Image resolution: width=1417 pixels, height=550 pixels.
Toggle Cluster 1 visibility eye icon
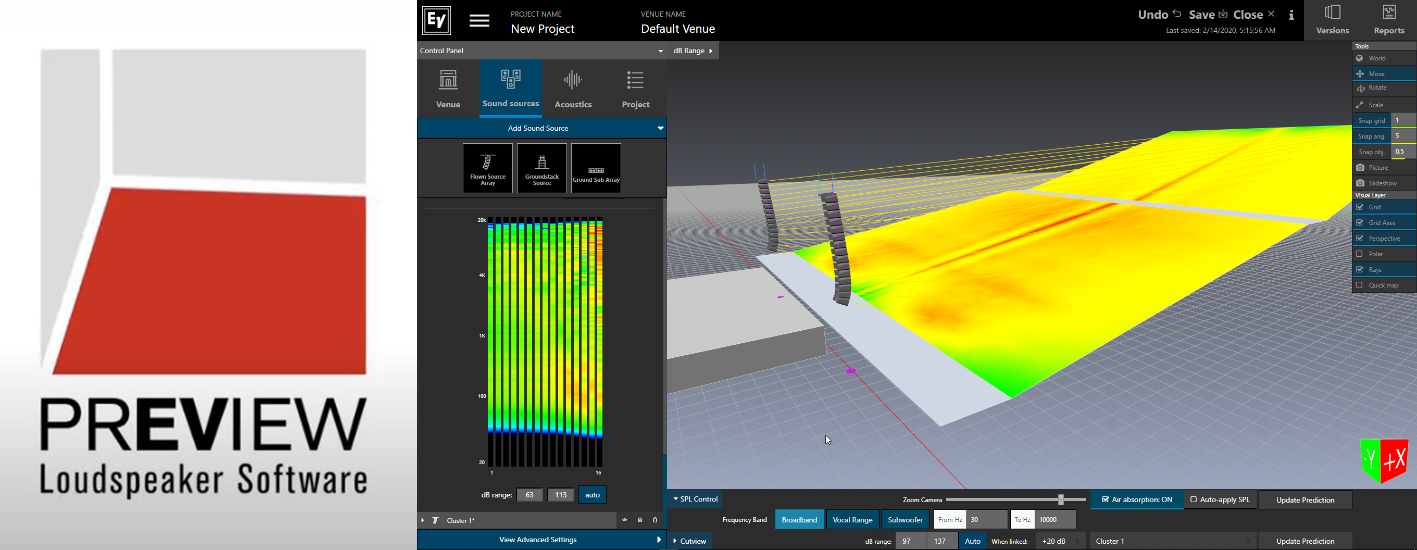coord(624,520)
